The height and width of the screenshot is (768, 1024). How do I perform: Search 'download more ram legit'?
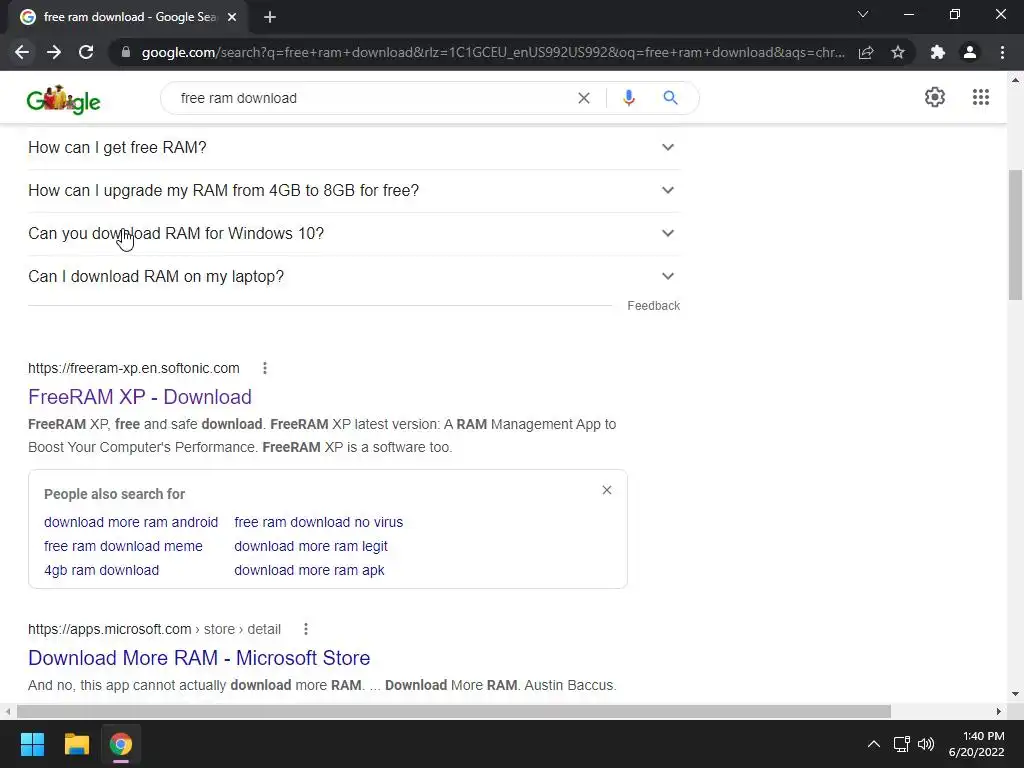tap(311, 546)
